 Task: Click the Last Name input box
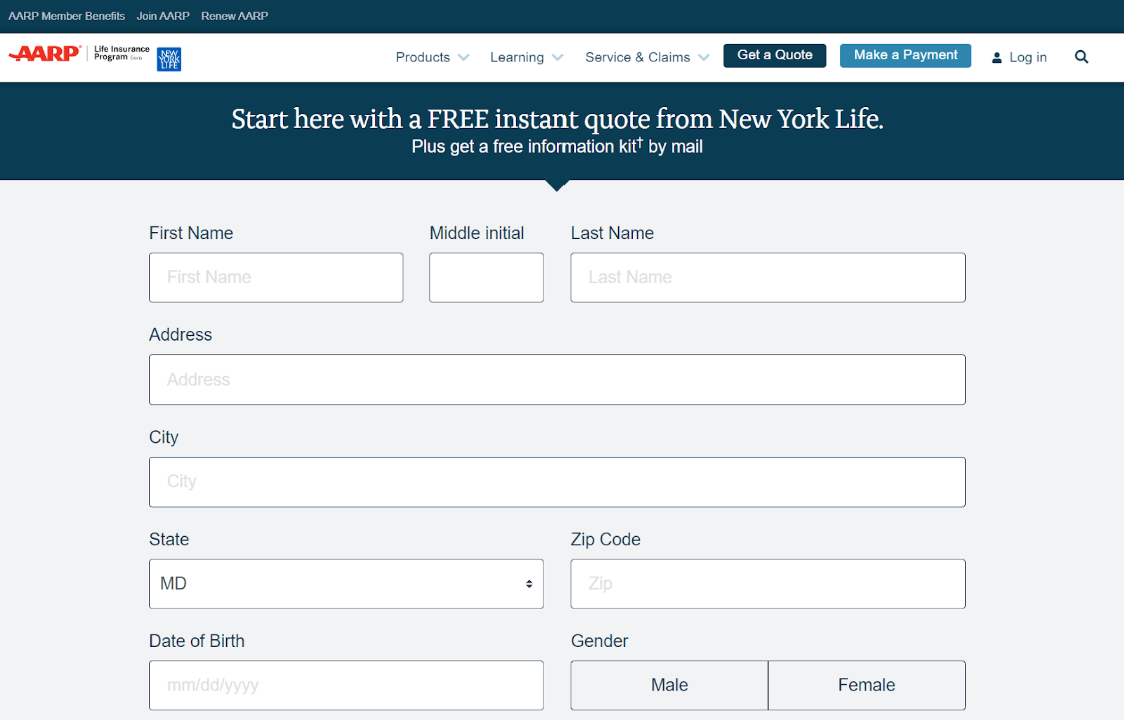(x=767, y=278)
